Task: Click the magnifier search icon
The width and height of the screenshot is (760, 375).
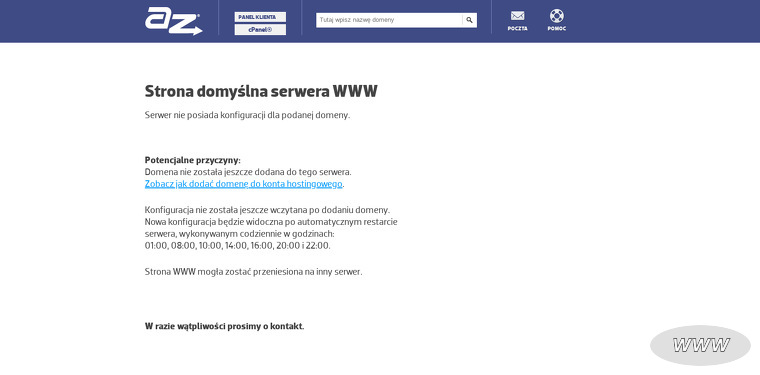Action: tap(469, 20)
